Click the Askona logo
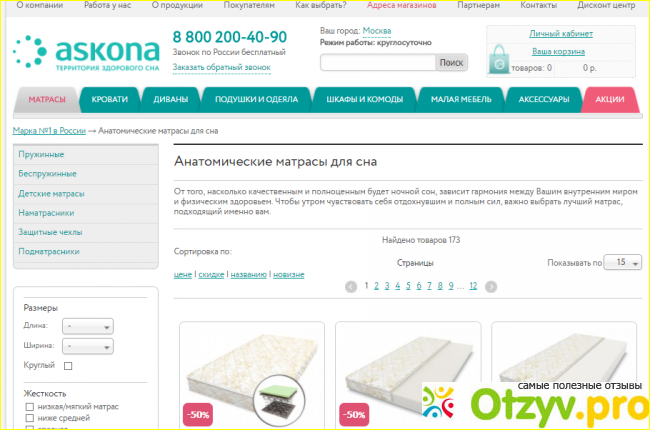Viewport: 650px width, 430px height. tap(86, 52)
